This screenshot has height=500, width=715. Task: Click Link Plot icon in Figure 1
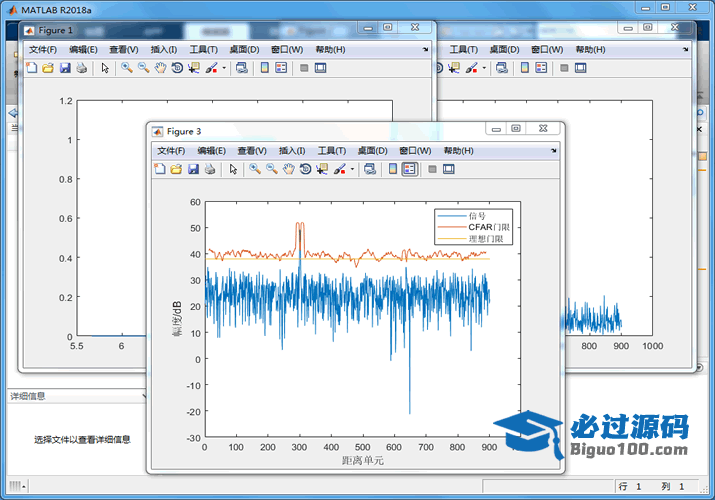242,68
